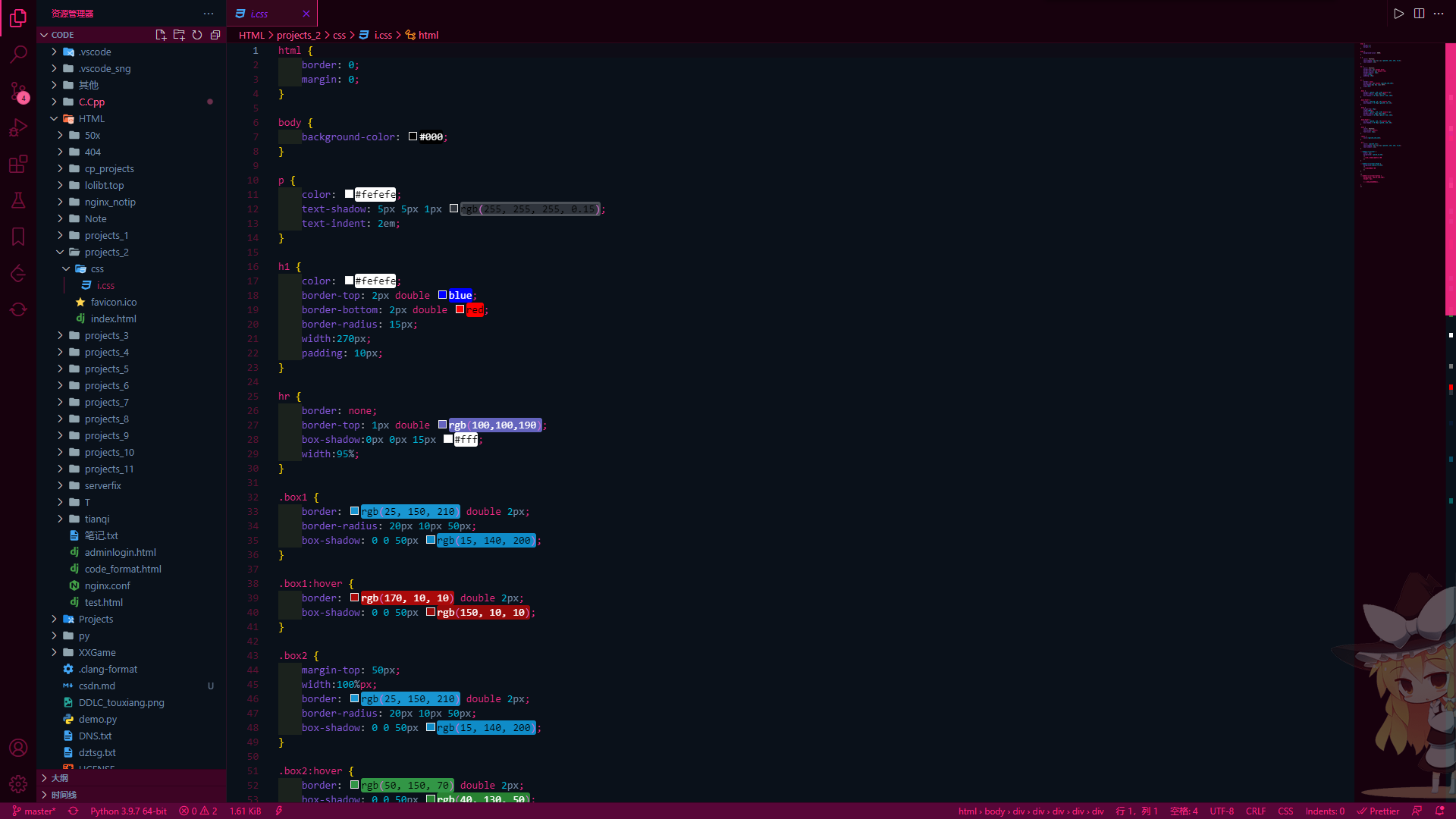Open the Search view

tap(18, 53)
